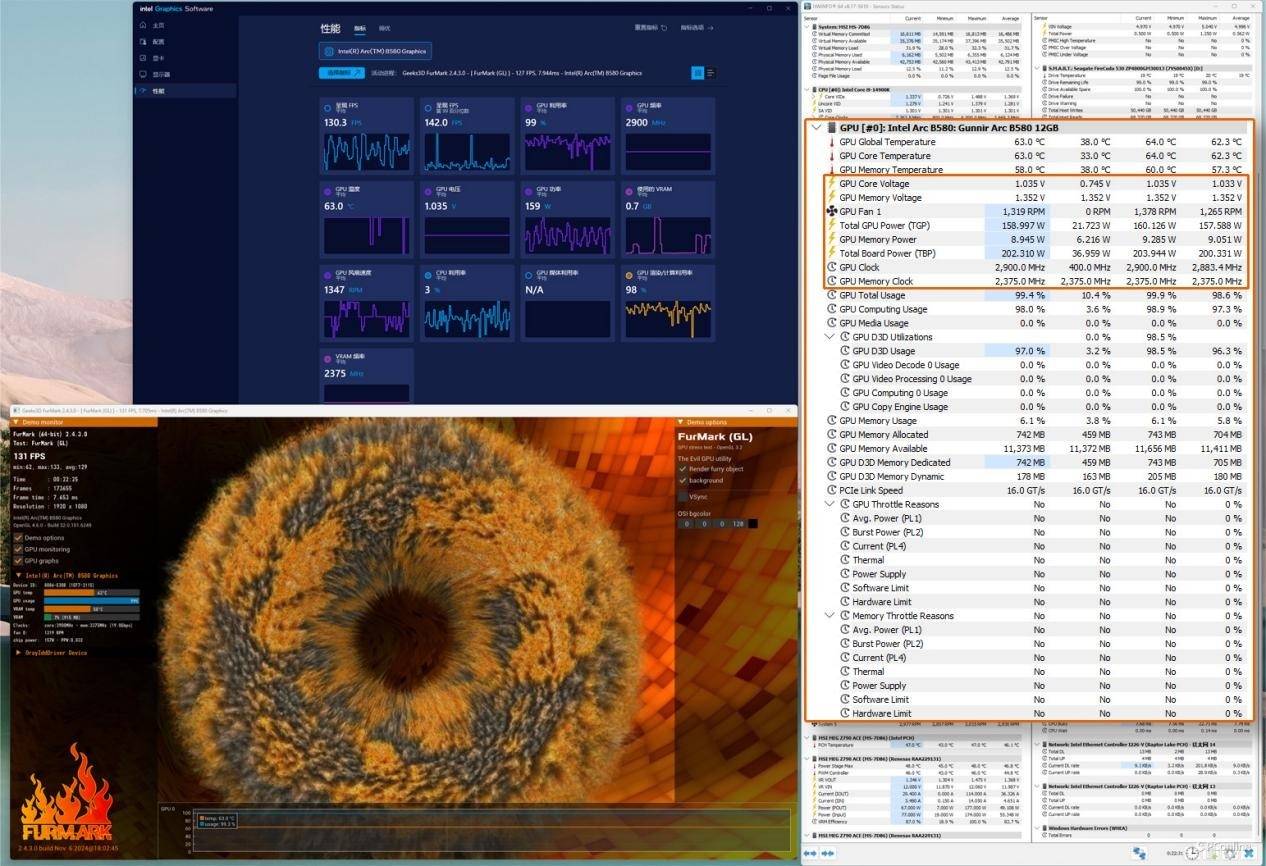Screen dimensions: 1266x866
Task: Uncheck the Demo options checkbox in FurMark
Action: click(x=18, y=538)
